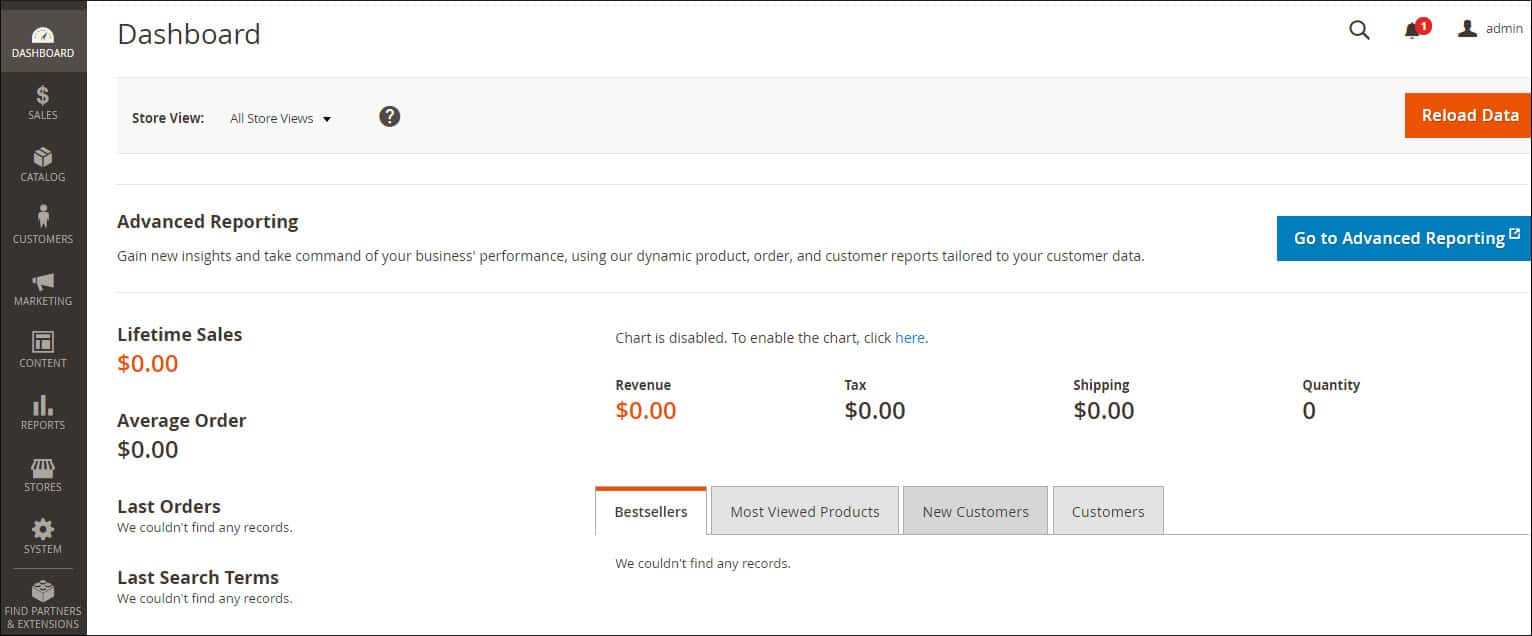Open the Sales sidebar menu
This screenshot has height=636, width=1532.
[x=43, y=103]
